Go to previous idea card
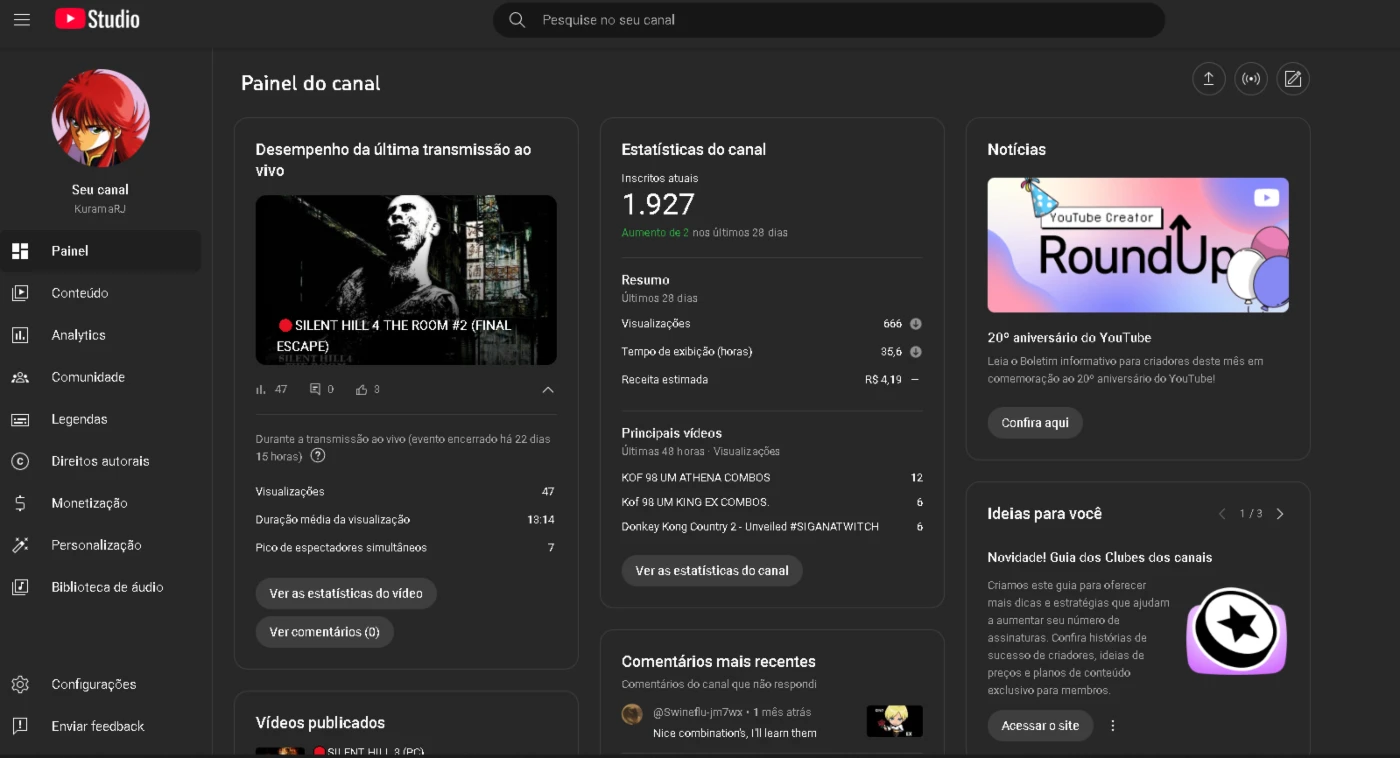1400x758 pixels. (1222, 514)
